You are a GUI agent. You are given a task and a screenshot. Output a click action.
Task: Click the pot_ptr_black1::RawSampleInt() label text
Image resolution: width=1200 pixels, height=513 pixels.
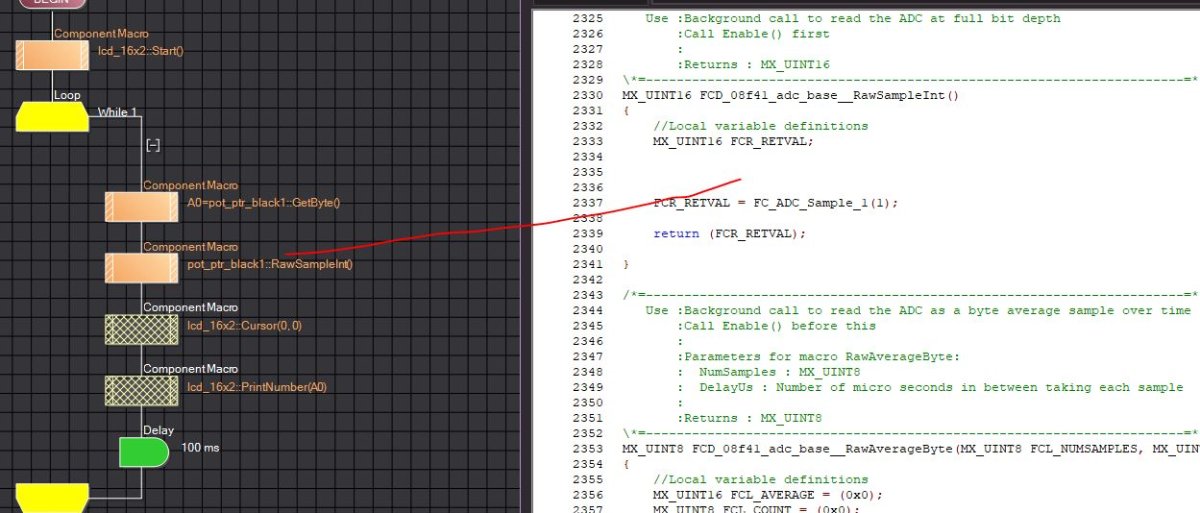(270, 265)
